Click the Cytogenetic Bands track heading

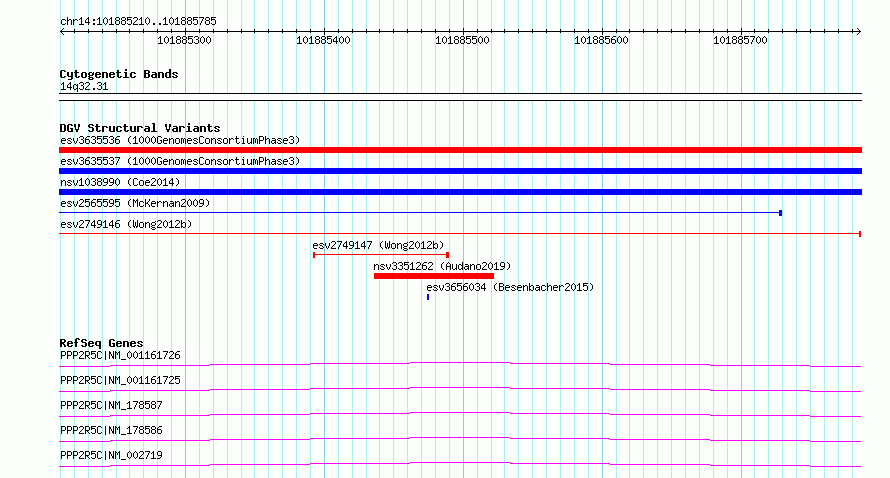119,74
